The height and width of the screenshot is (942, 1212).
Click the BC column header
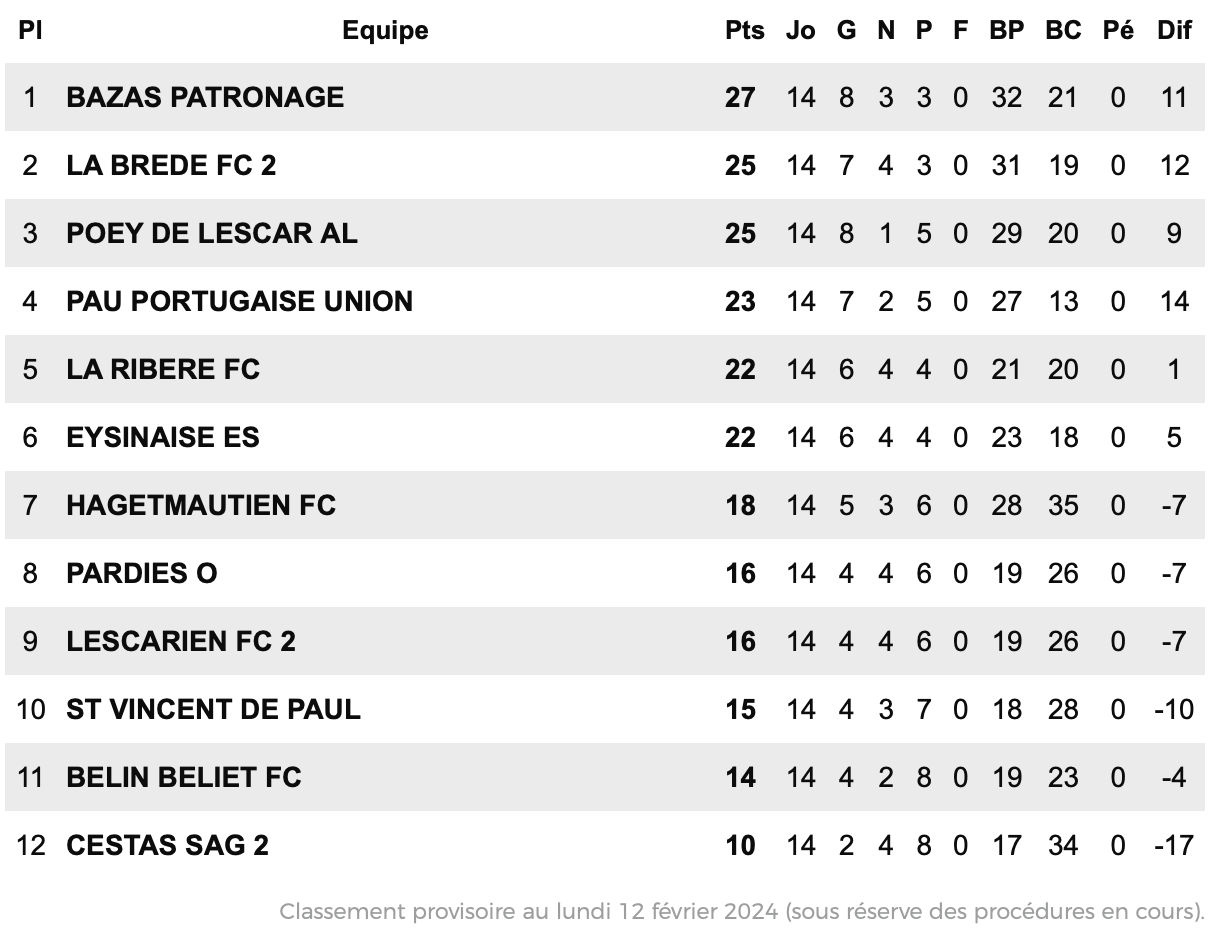[x=1063, y=30]
